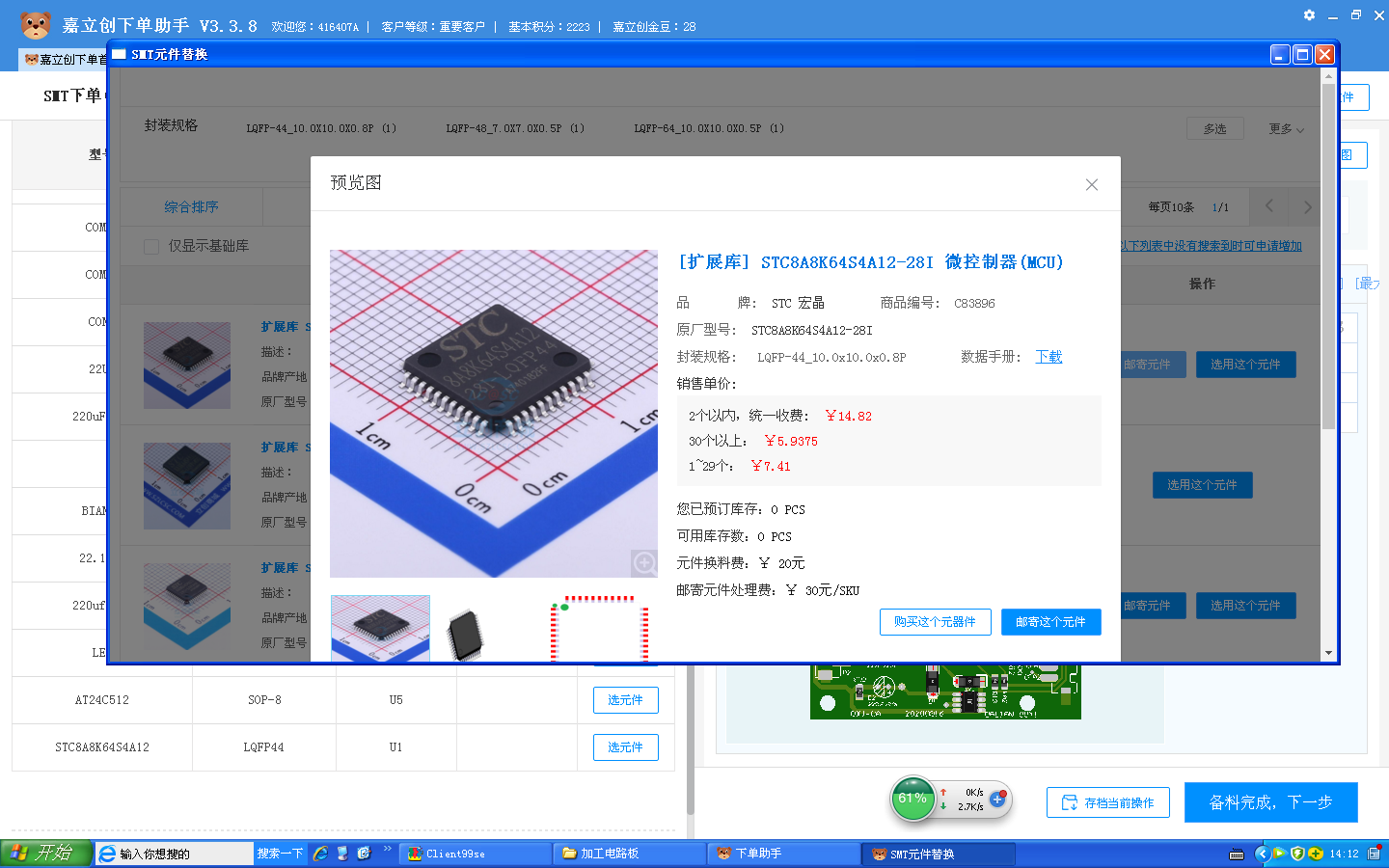Screen dimensions: 1389x868
Task: Switch to 加工电路板 folder in taskbar
Action: click(x=630, y=854)
